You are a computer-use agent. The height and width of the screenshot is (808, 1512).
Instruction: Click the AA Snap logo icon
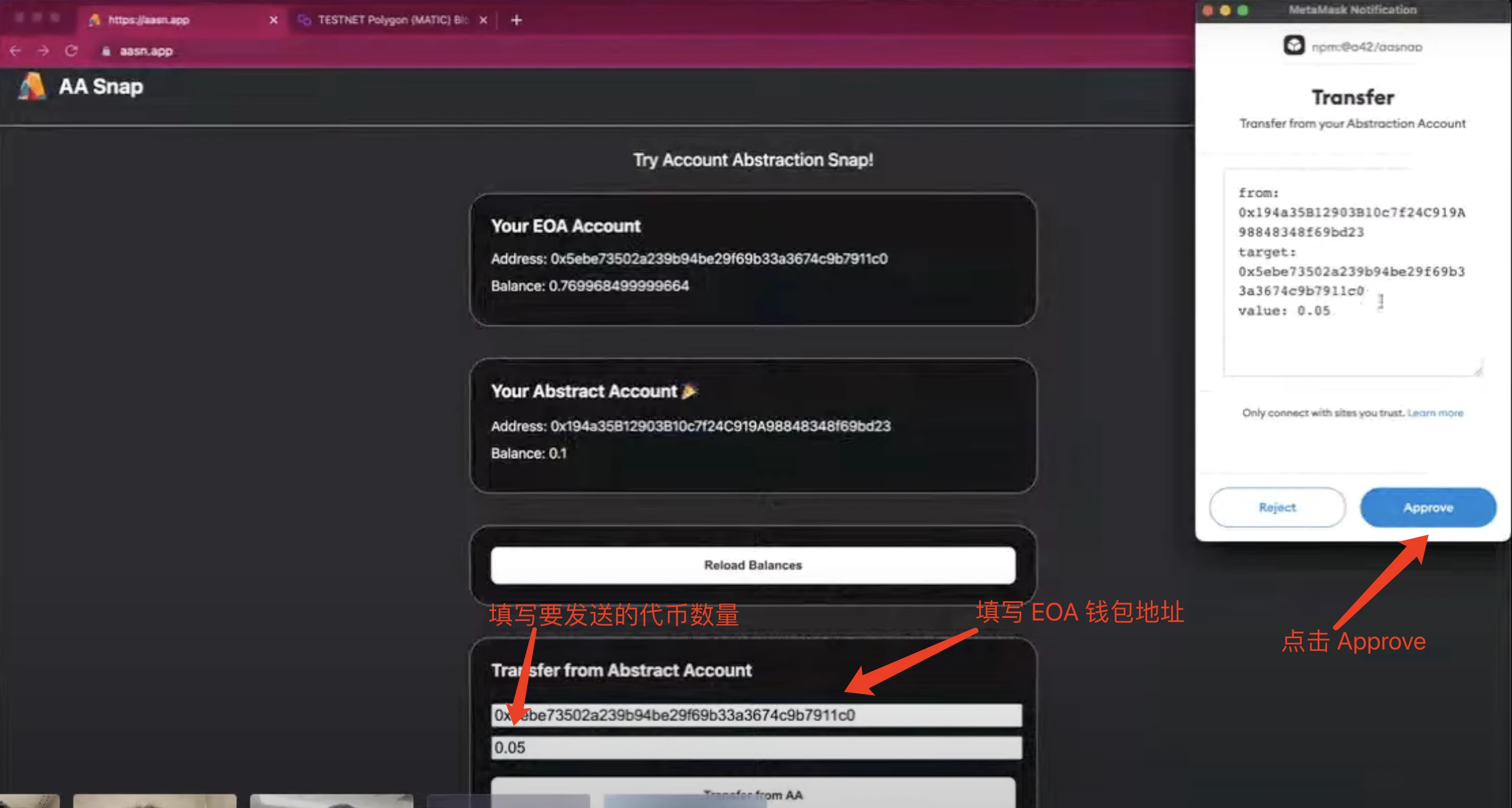[x=32, y=86]
